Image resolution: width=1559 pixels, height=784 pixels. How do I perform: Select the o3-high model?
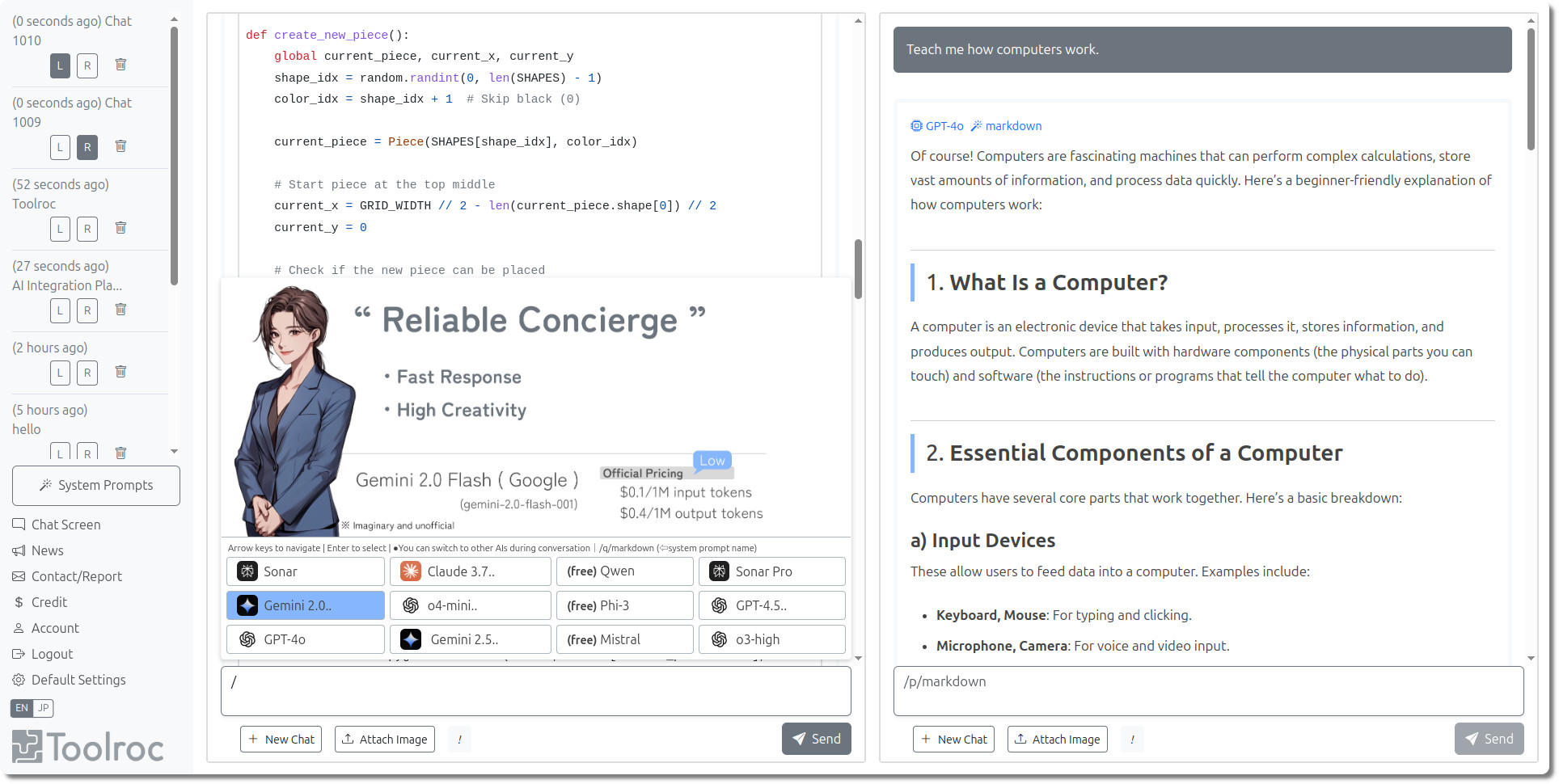coord(772,639)
